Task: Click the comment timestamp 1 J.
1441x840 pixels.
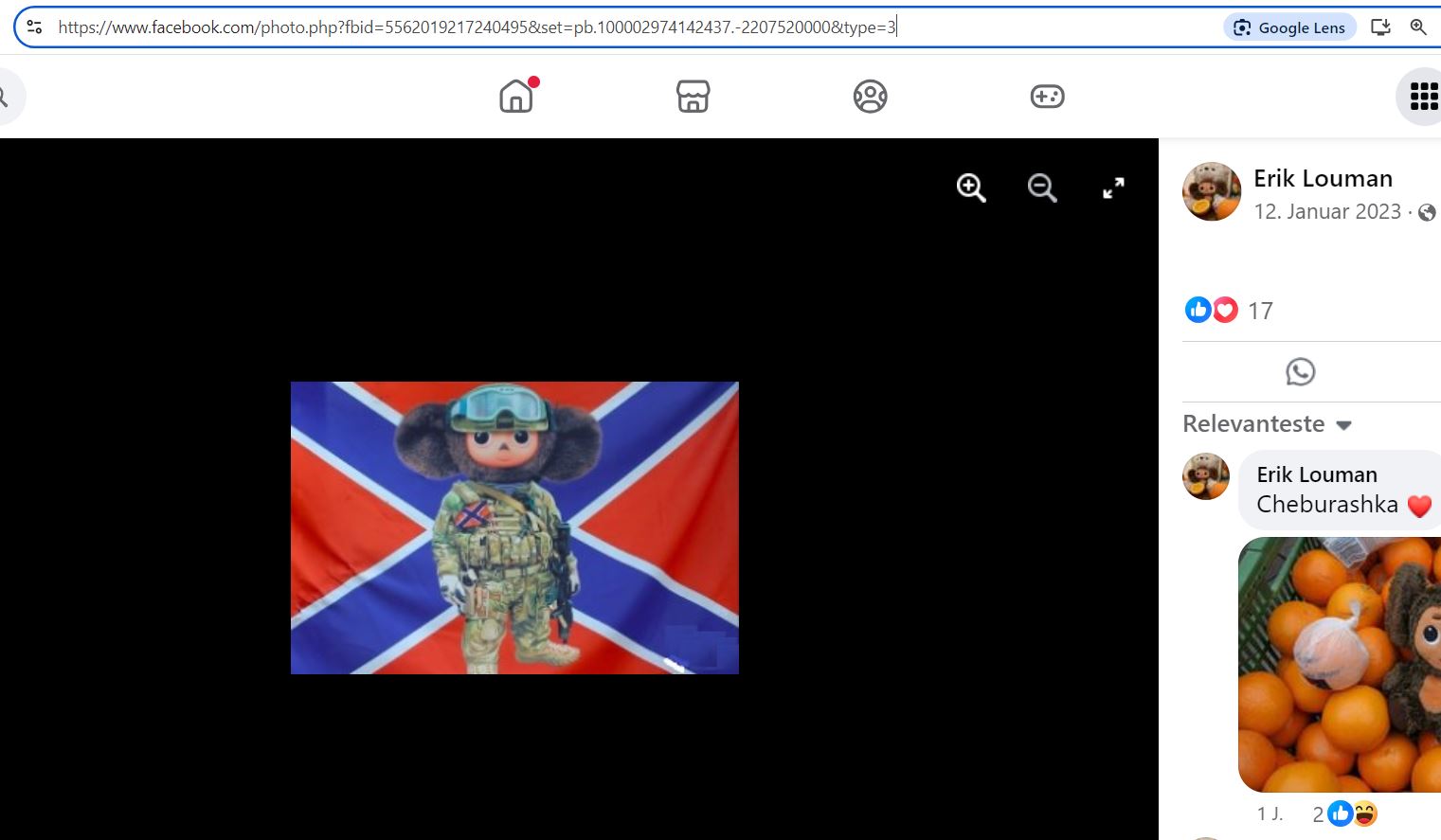Action: click(x=1270, y=813)
